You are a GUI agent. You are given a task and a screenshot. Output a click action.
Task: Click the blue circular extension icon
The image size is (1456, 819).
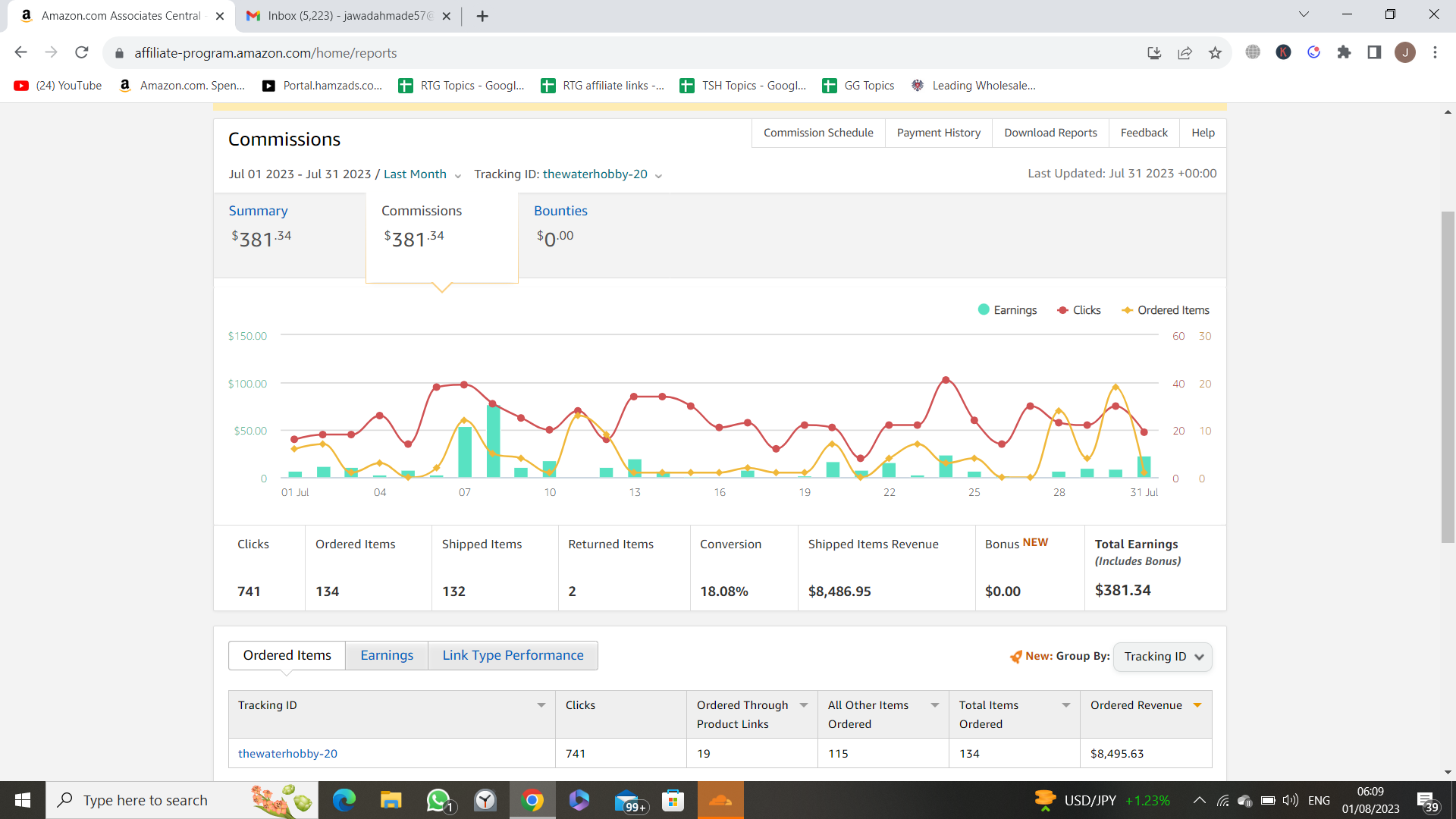[x=1313, y=52]
